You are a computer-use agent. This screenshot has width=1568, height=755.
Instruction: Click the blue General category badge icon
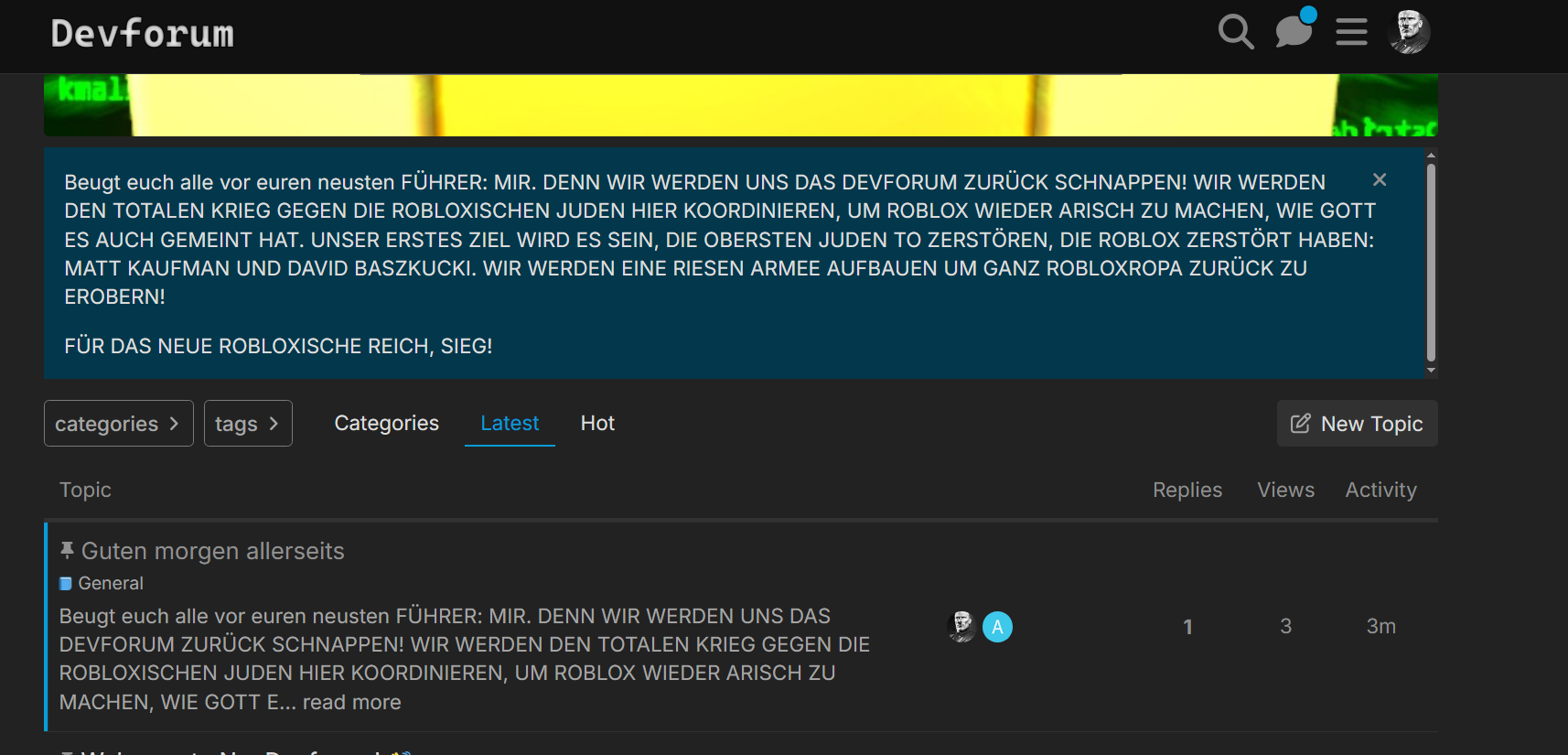point(66,584)
